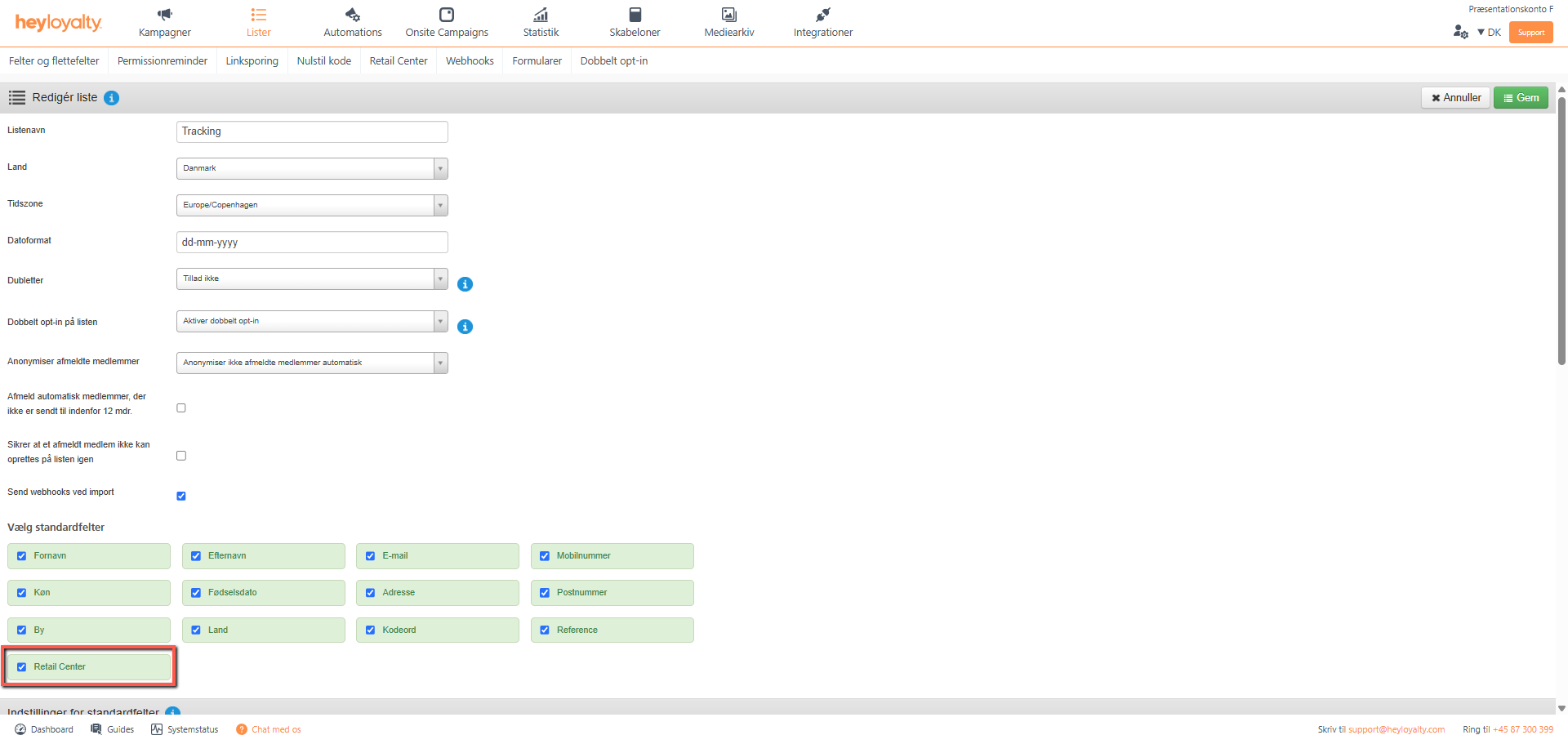Open the Mediearkiv image icon

(x=728, y=15)
